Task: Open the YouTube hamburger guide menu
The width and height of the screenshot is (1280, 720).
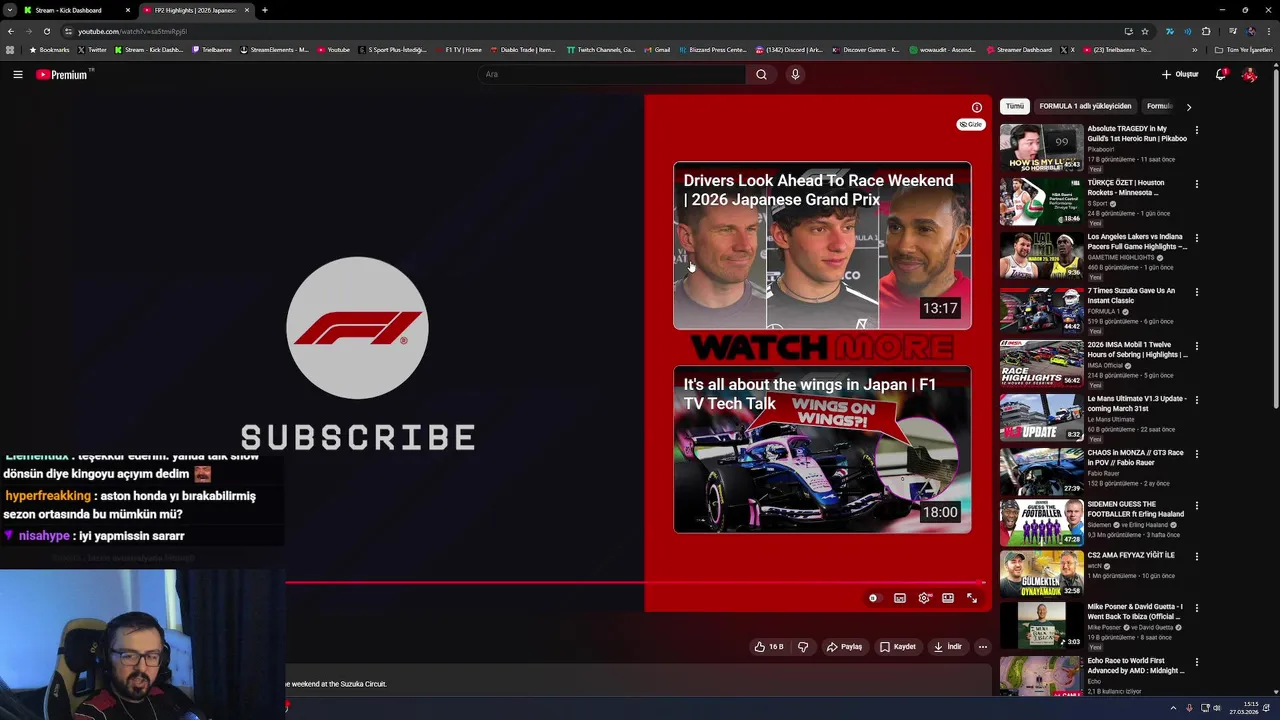Action: [17, 74]
